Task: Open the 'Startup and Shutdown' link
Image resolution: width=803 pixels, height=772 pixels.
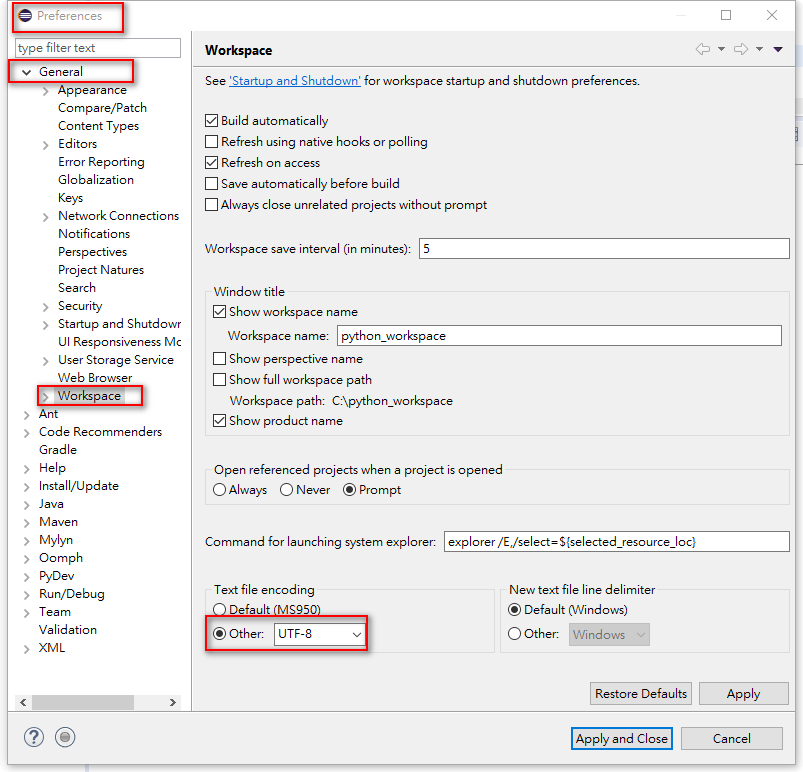Action: pos(295,81)
